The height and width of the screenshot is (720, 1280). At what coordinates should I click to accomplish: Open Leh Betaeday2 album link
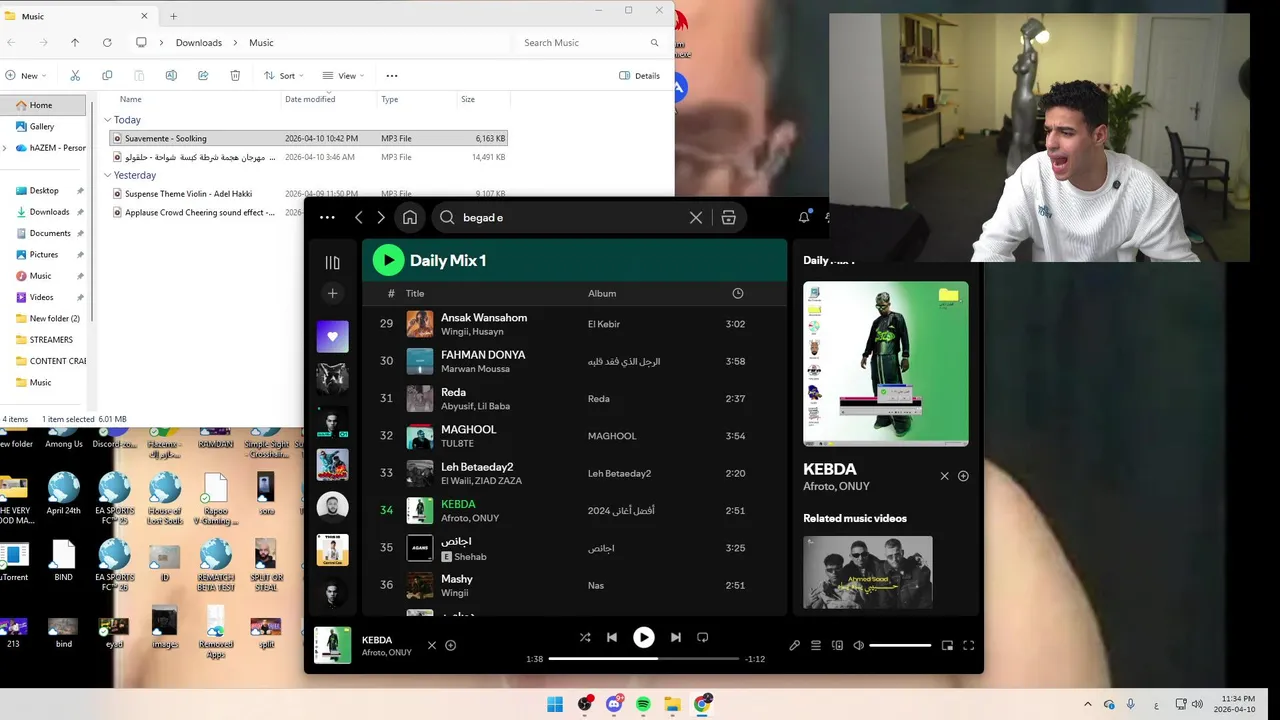pyautogui.click(x=619, y=473)
